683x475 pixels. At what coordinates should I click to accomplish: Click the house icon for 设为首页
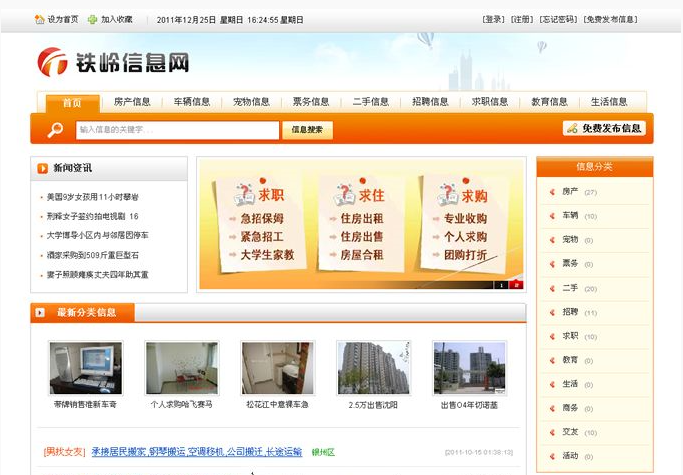[40, 20]
